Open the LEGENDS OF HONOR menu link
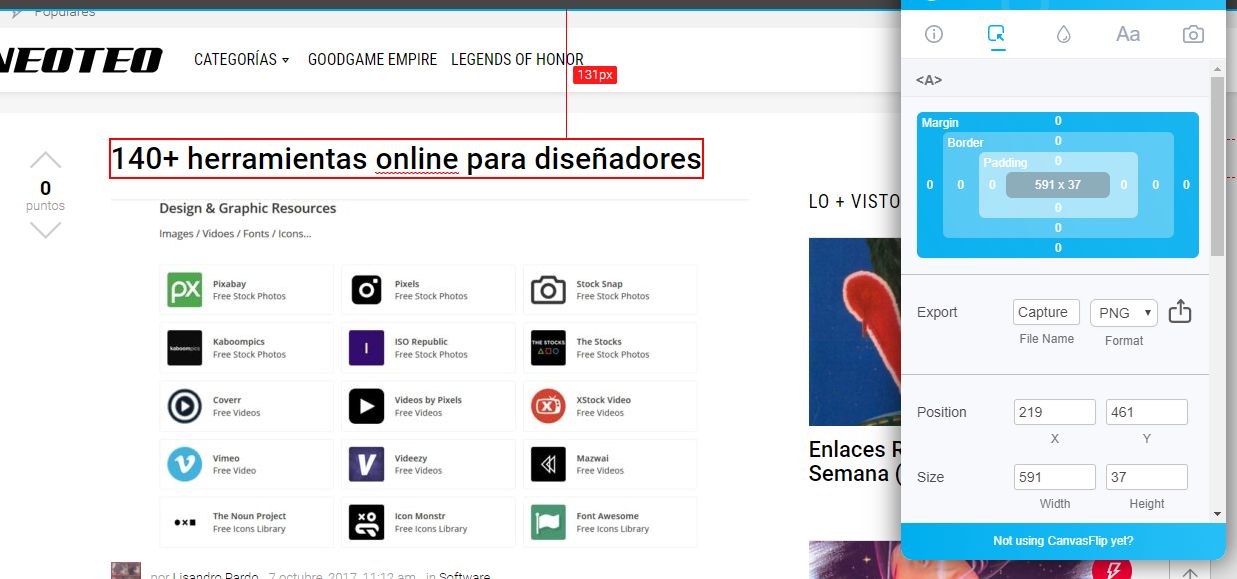Screen dimensions: 1237x579 [517, 60]
